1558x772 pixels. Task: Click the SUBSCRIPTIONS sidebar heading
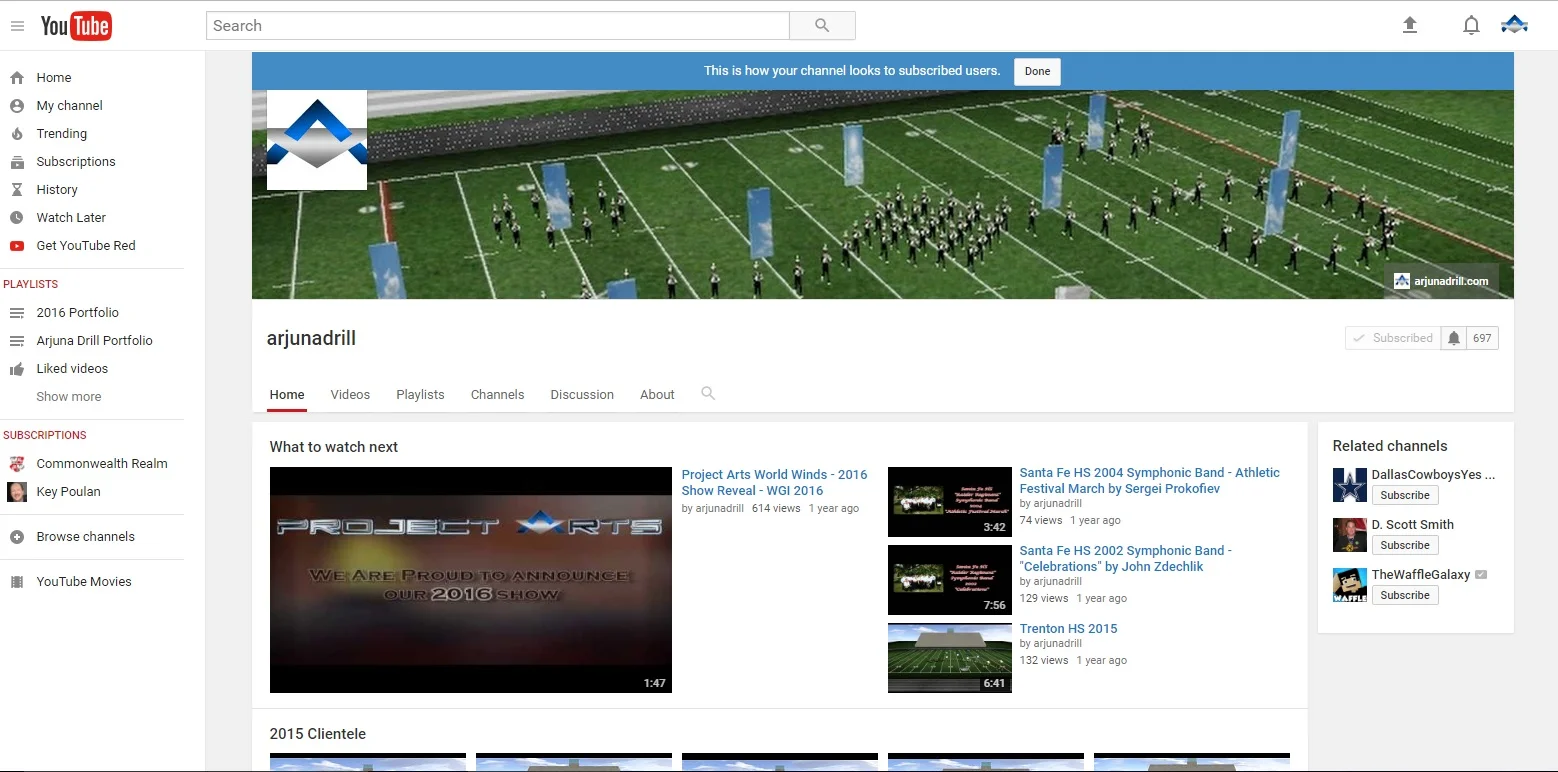coord(45,435)
